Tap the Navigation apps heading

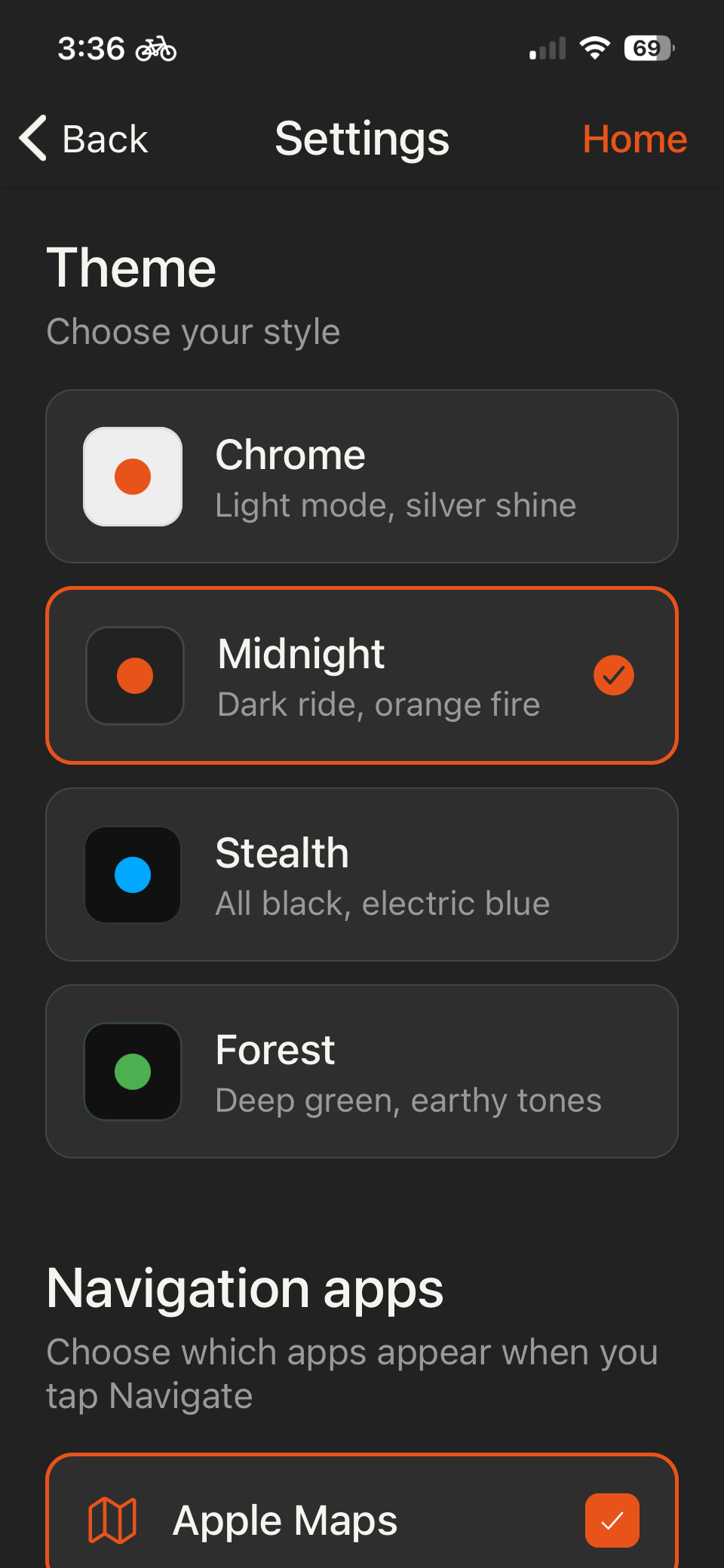(x=245, y=1288)
